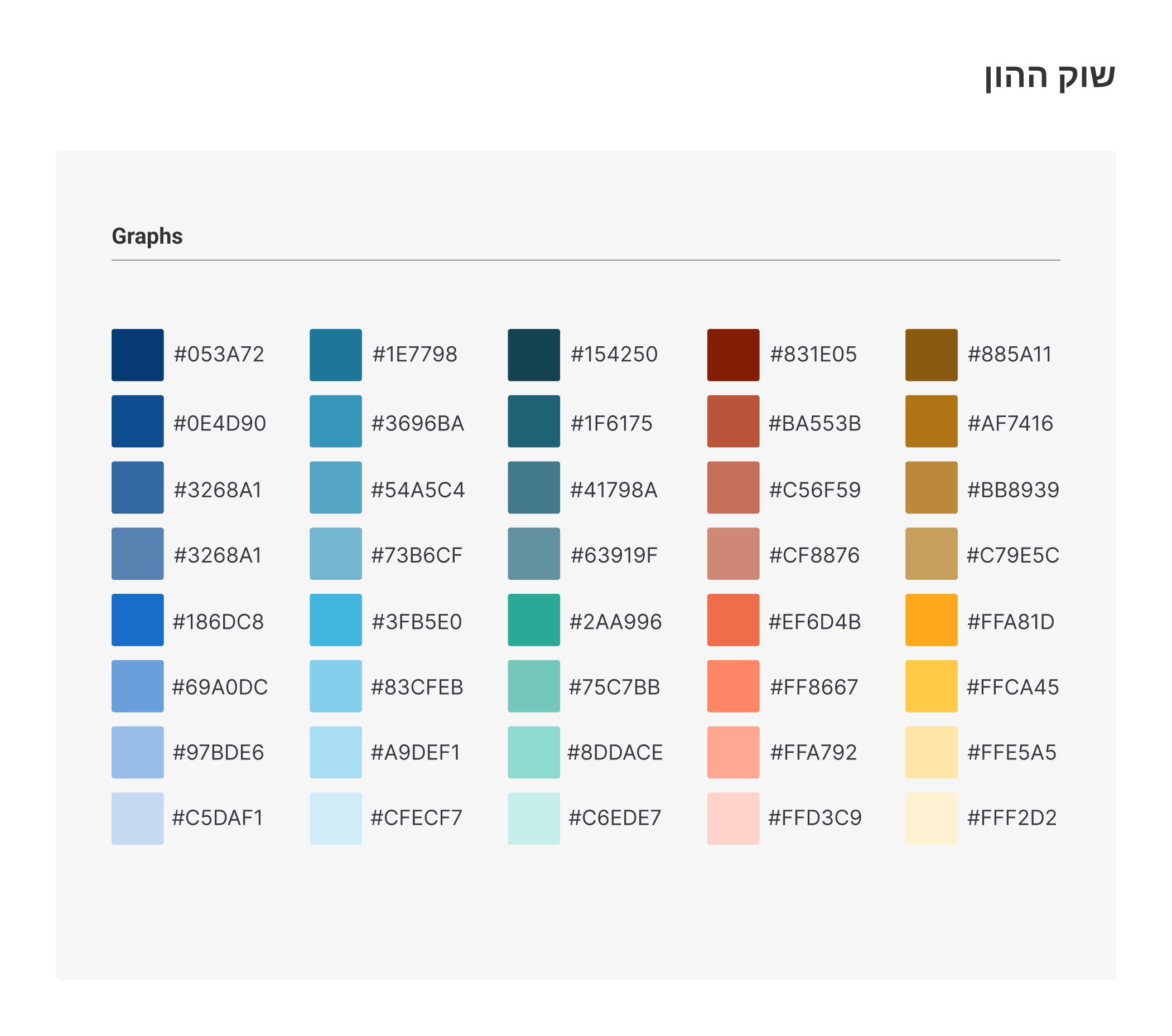Select the #FFCA45 yellow swatch
Image resolution: width=1172 pixels, height=1036 pixels.
[x=930, y=686]
